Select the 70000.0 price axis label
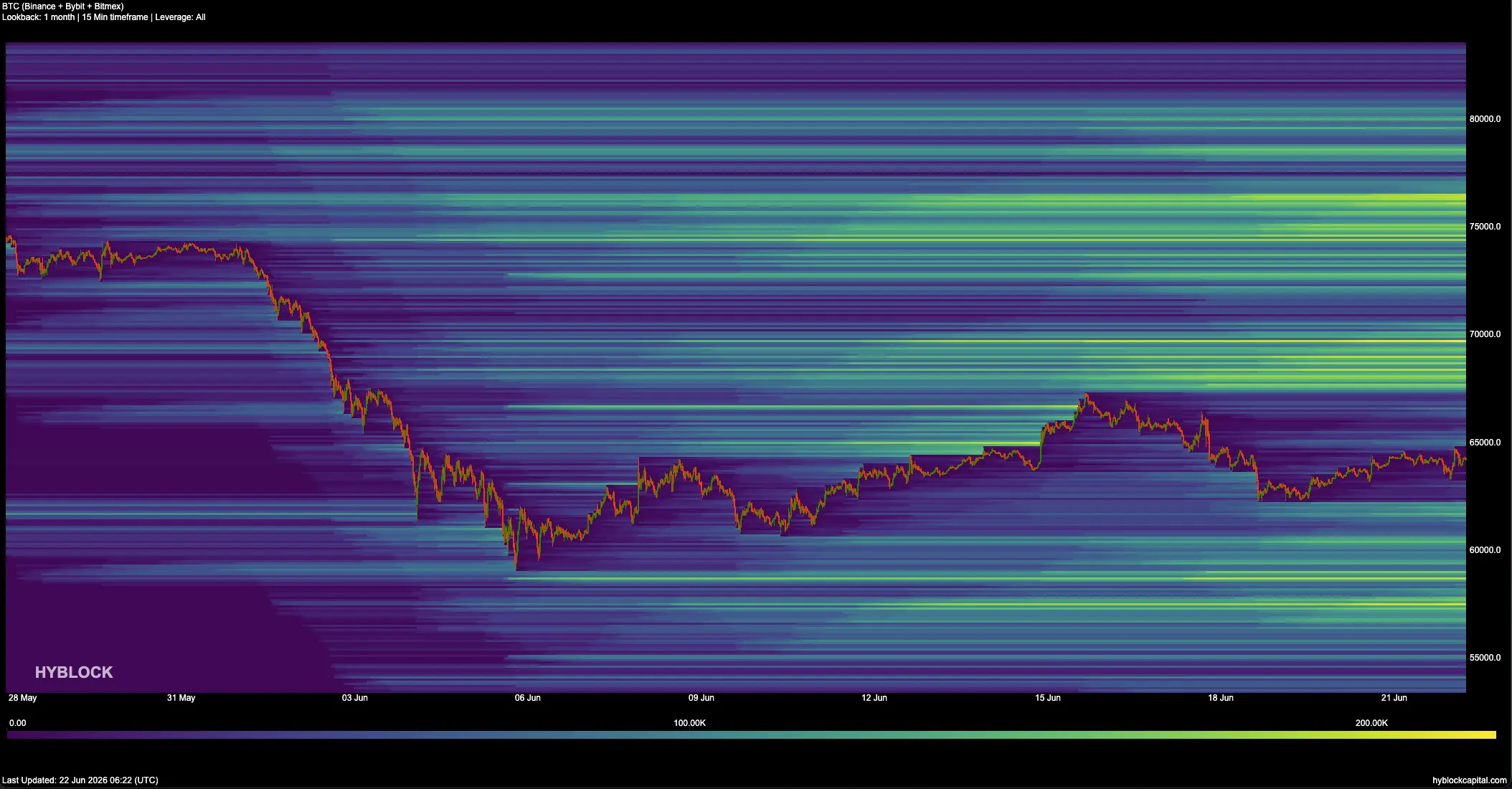Viewport: 1512px width, 789px height. click(x=1485, y=334)
